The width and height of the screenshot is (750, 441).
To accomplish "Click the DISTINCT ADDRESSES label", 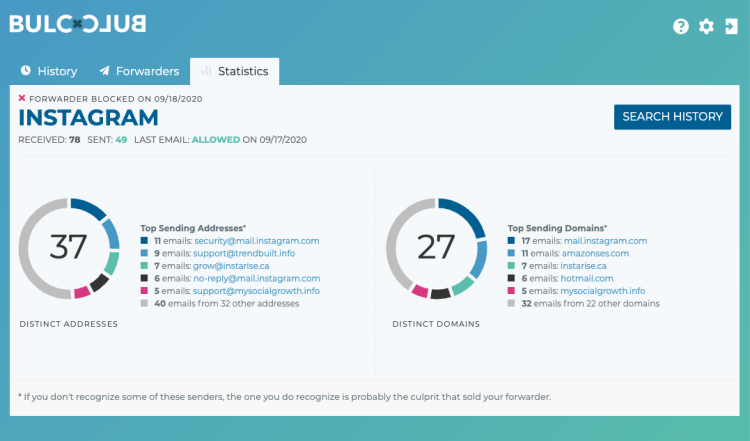I will pos(68,324).
